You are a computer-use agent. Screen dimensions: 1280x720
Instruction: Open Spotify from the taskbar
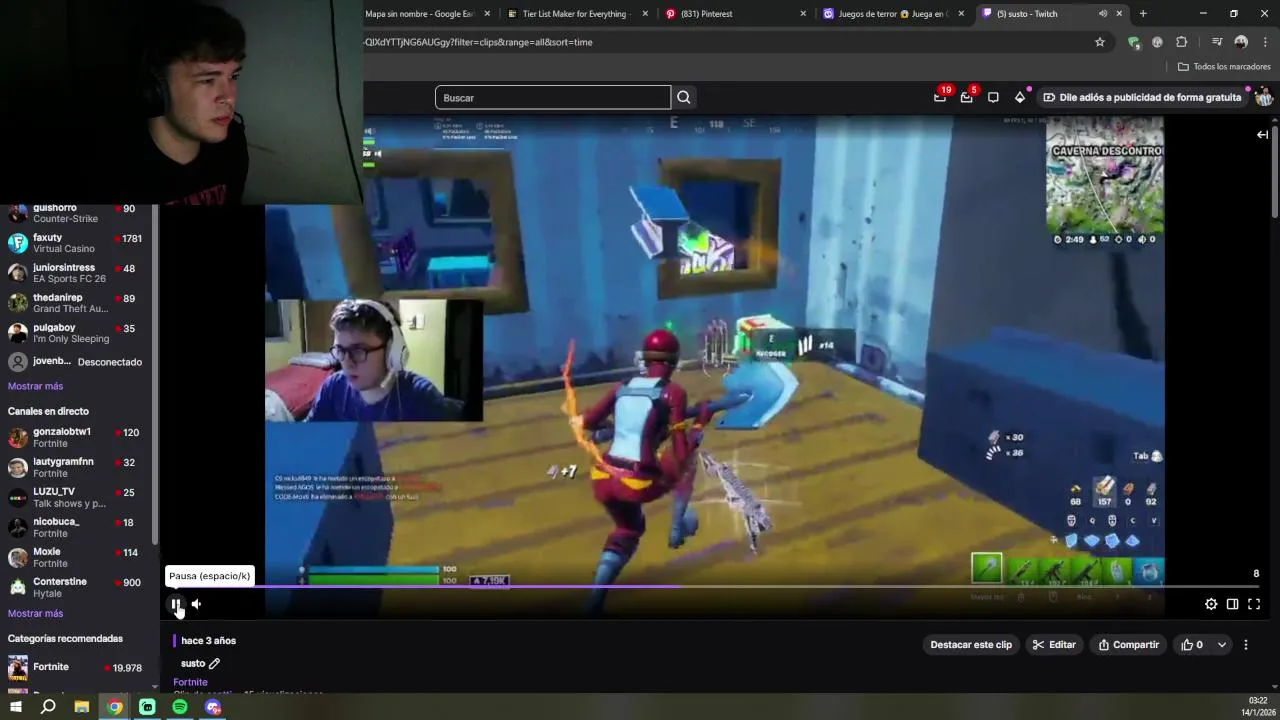tap(180, 707)
